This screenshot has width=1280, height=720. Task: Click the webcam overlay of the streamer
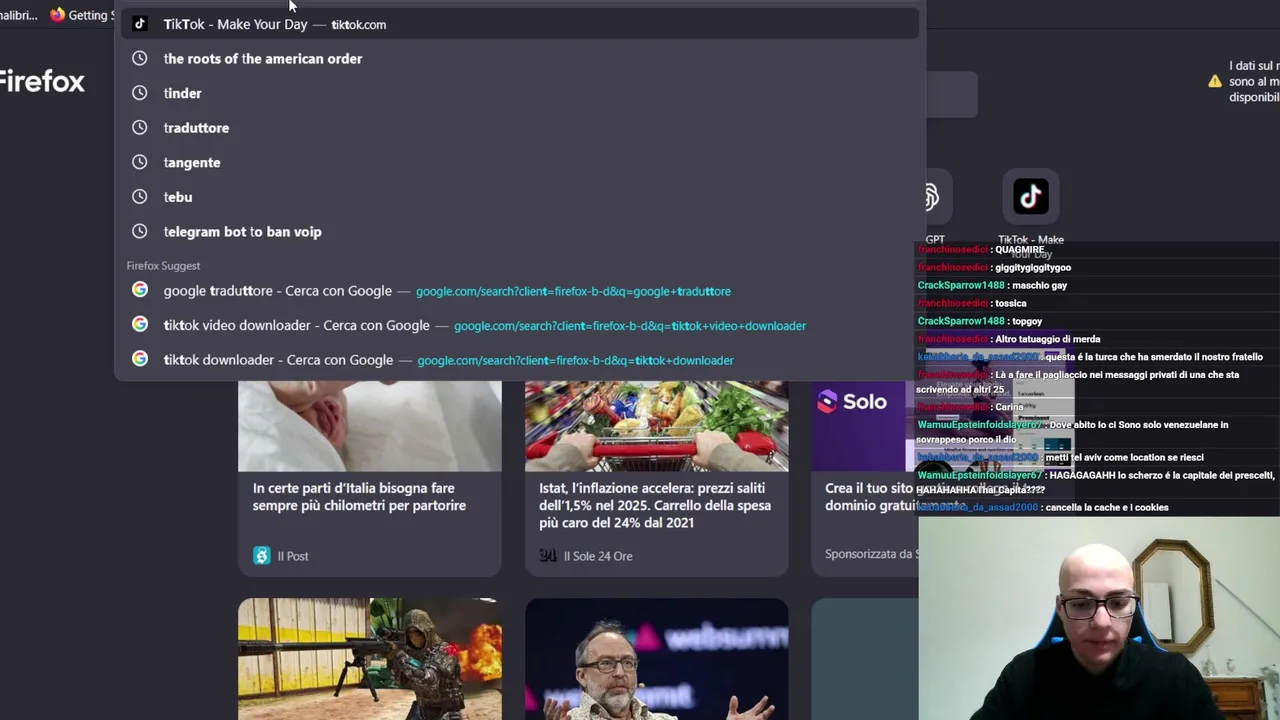click(x=1099, y=617)
